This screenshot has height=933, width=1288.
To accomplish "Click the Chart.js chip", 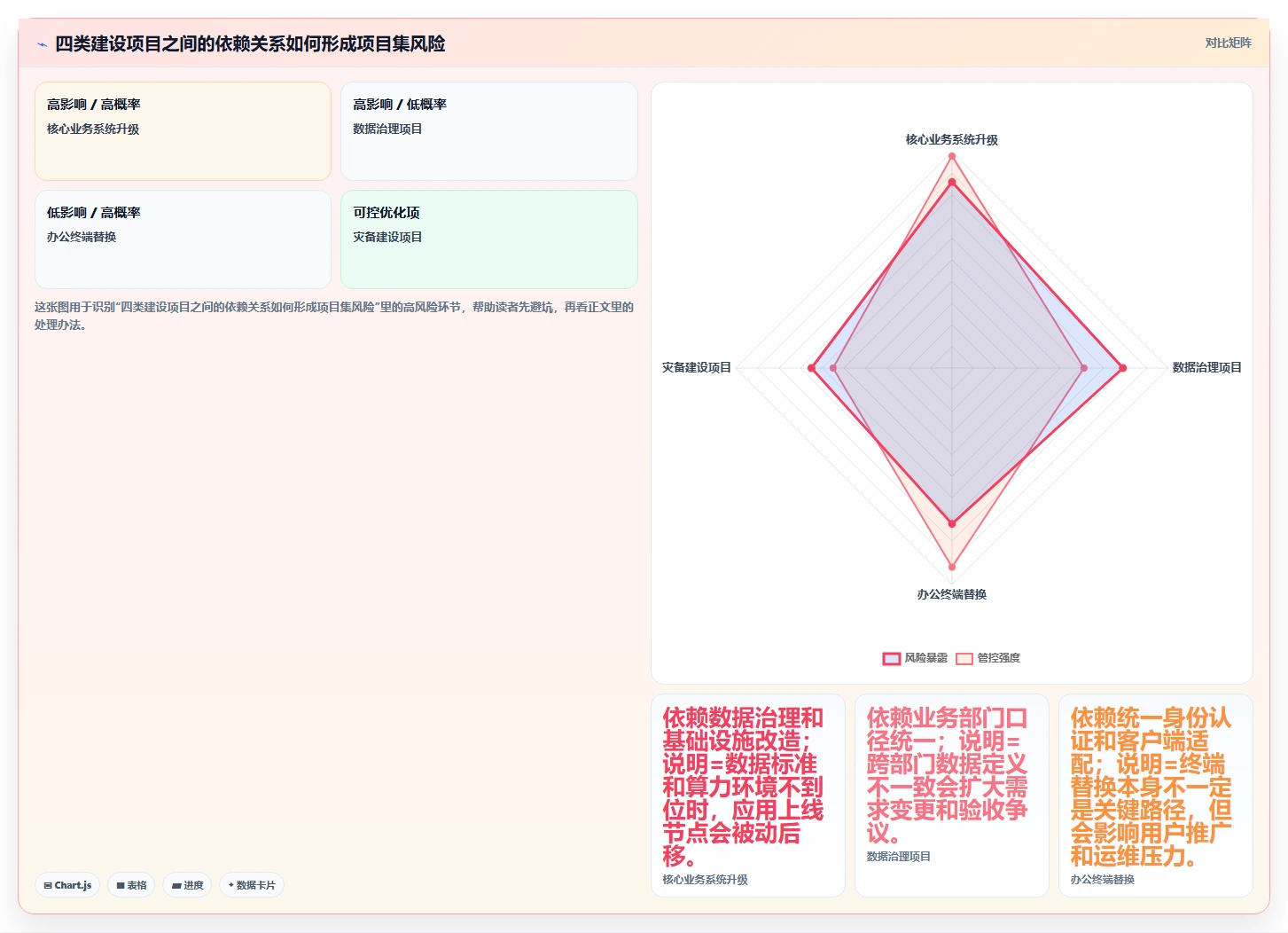I will click(x=67, y=885).
